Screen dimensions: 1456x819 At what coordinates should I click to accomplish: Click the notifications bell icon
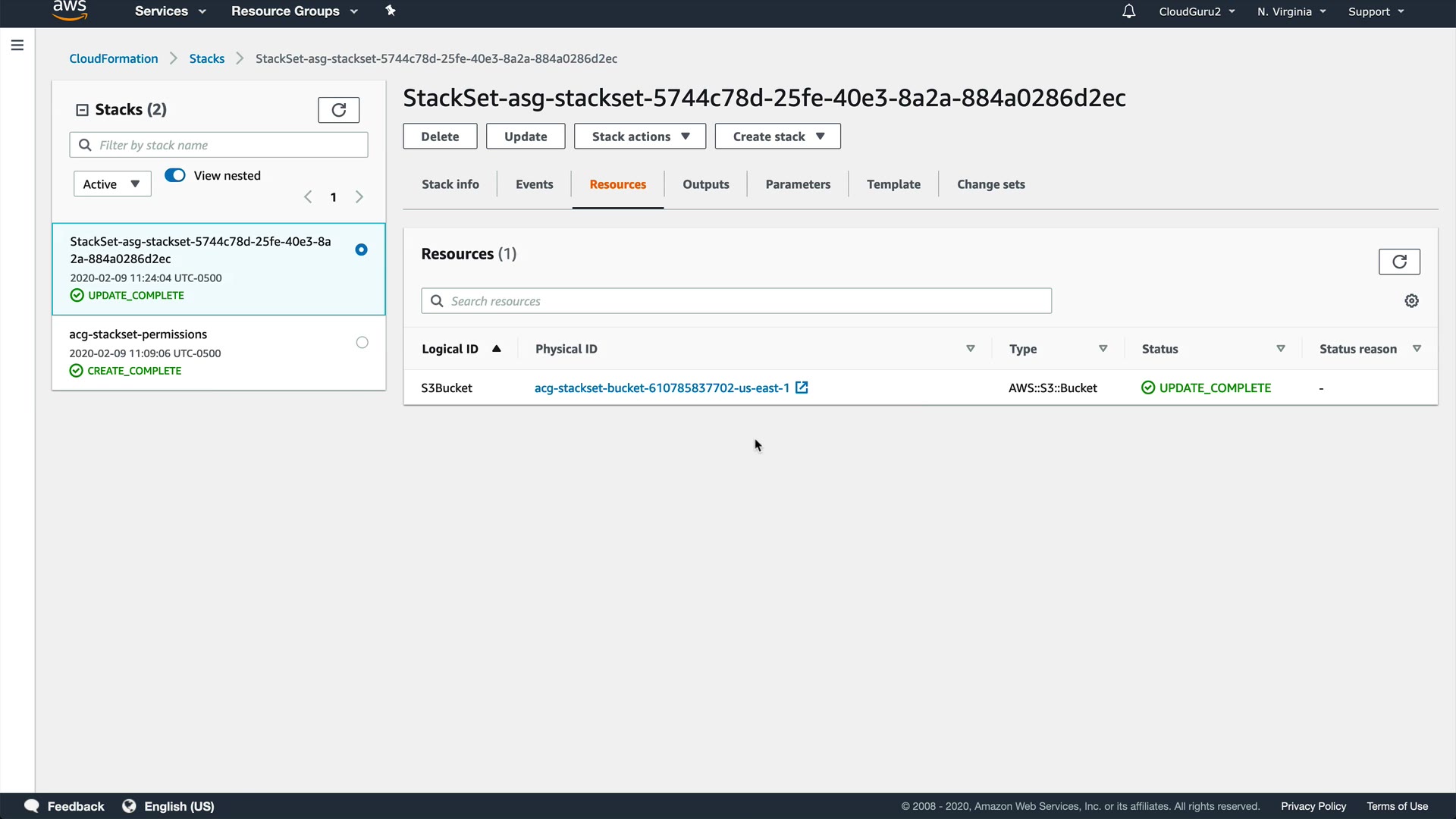(x=1128, y=11)
